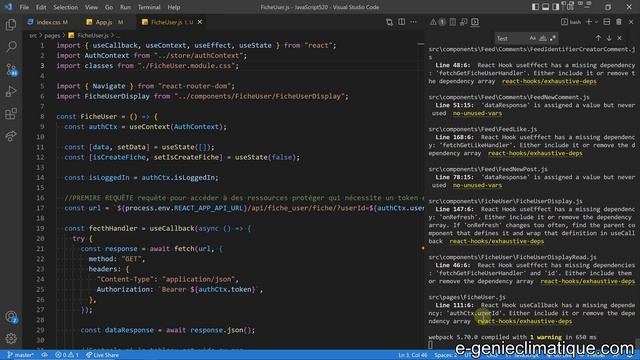Show the Output panel icon
The image size is (640, 360).
[x=453, y=22]
